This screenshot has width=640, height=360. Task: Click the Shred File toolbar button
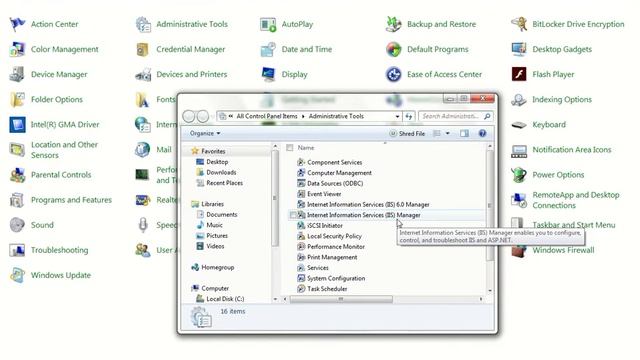coord(407,133)
